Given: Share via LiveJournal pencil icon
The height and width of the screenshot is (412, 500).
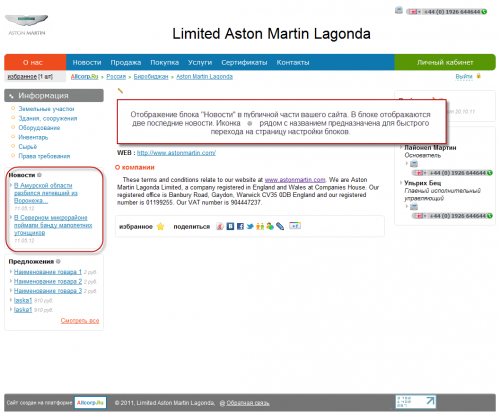Looking at the screenshot, I should [280, 226].
